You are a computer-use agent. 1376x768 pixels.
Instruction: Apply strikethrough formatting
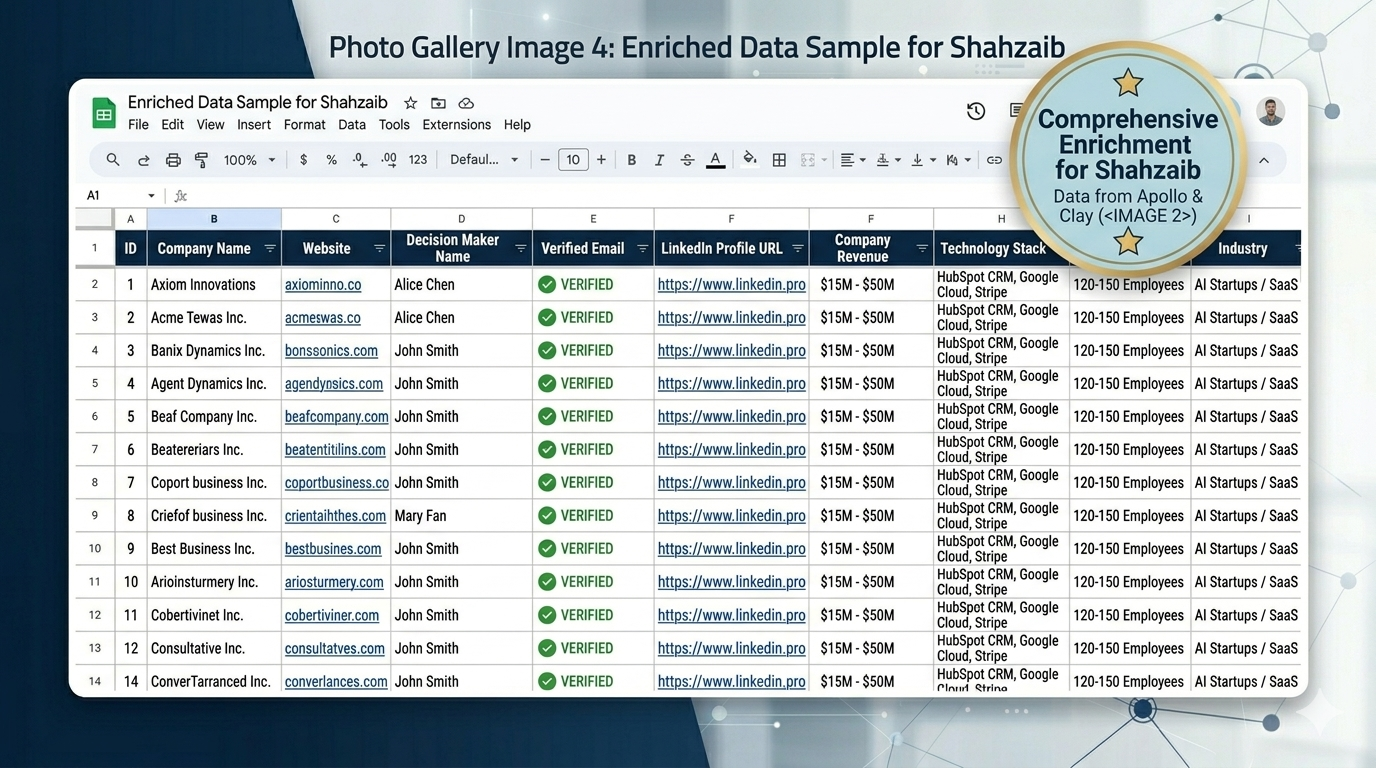click(x=687, y=160)
